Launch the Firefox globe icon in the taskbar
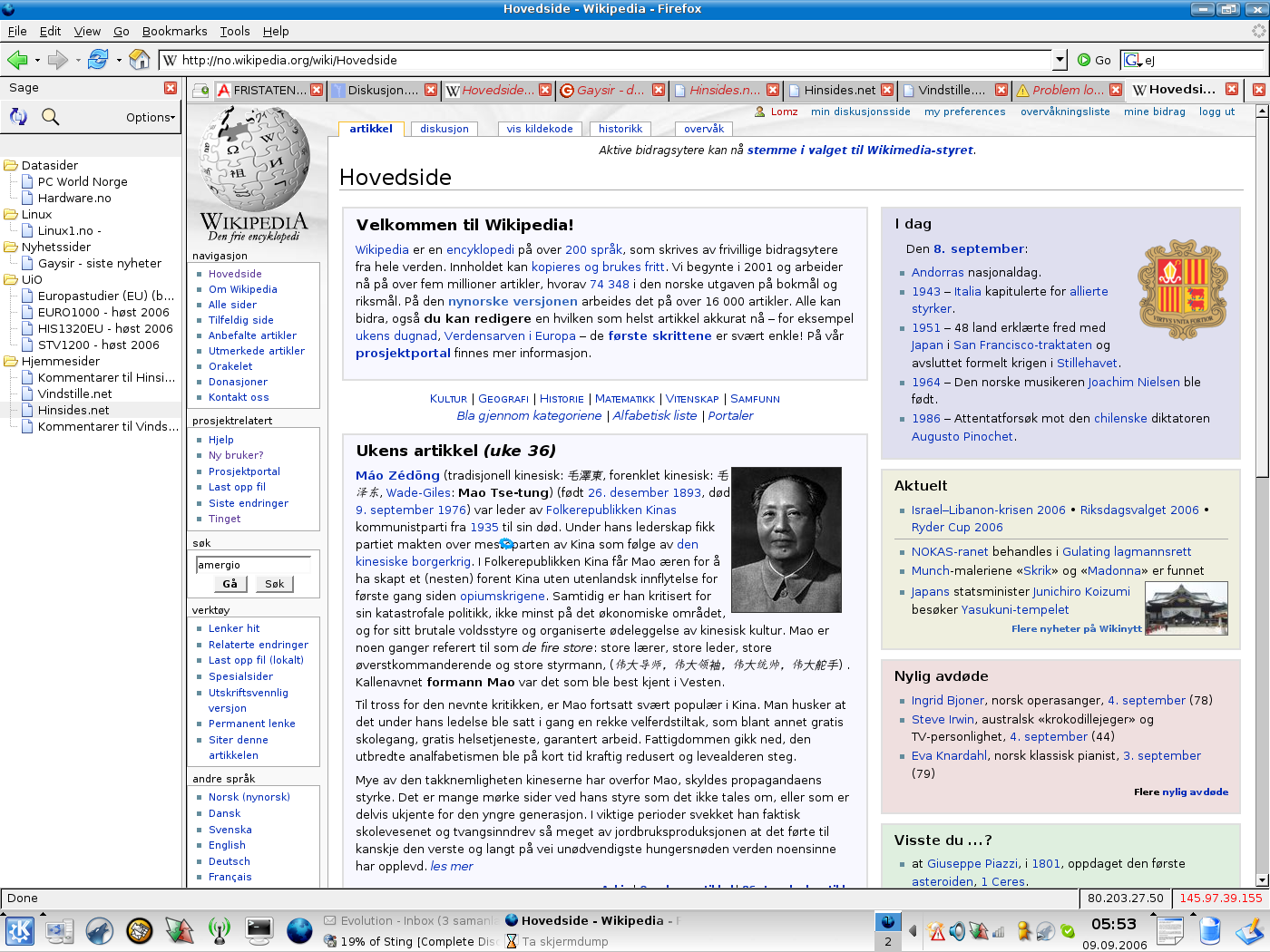1270x952 pixels. 298,931
